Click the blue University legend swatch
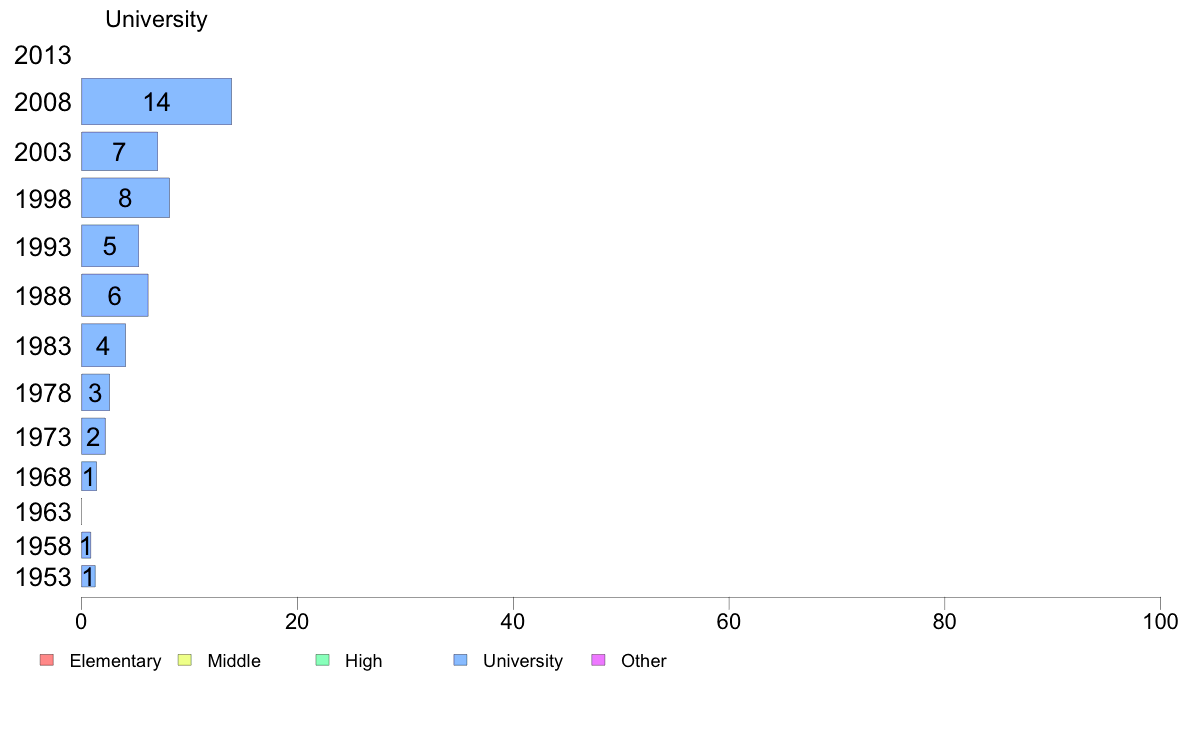The height and width of the screenshot is (736, 1188). click(x=460, y=660)
